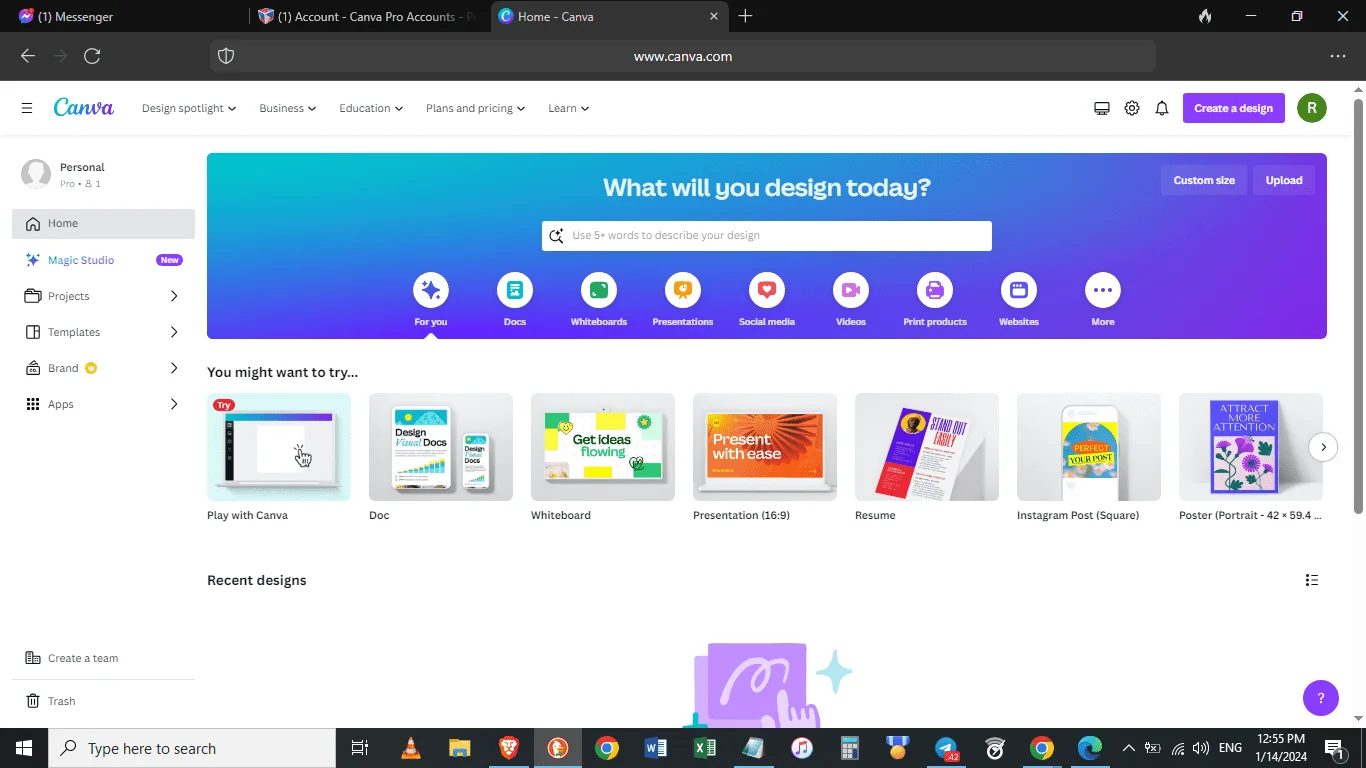Select the Videos category icon
Image resolution: width=1366 pixels, height=768 pixels.
pos(851,290)
